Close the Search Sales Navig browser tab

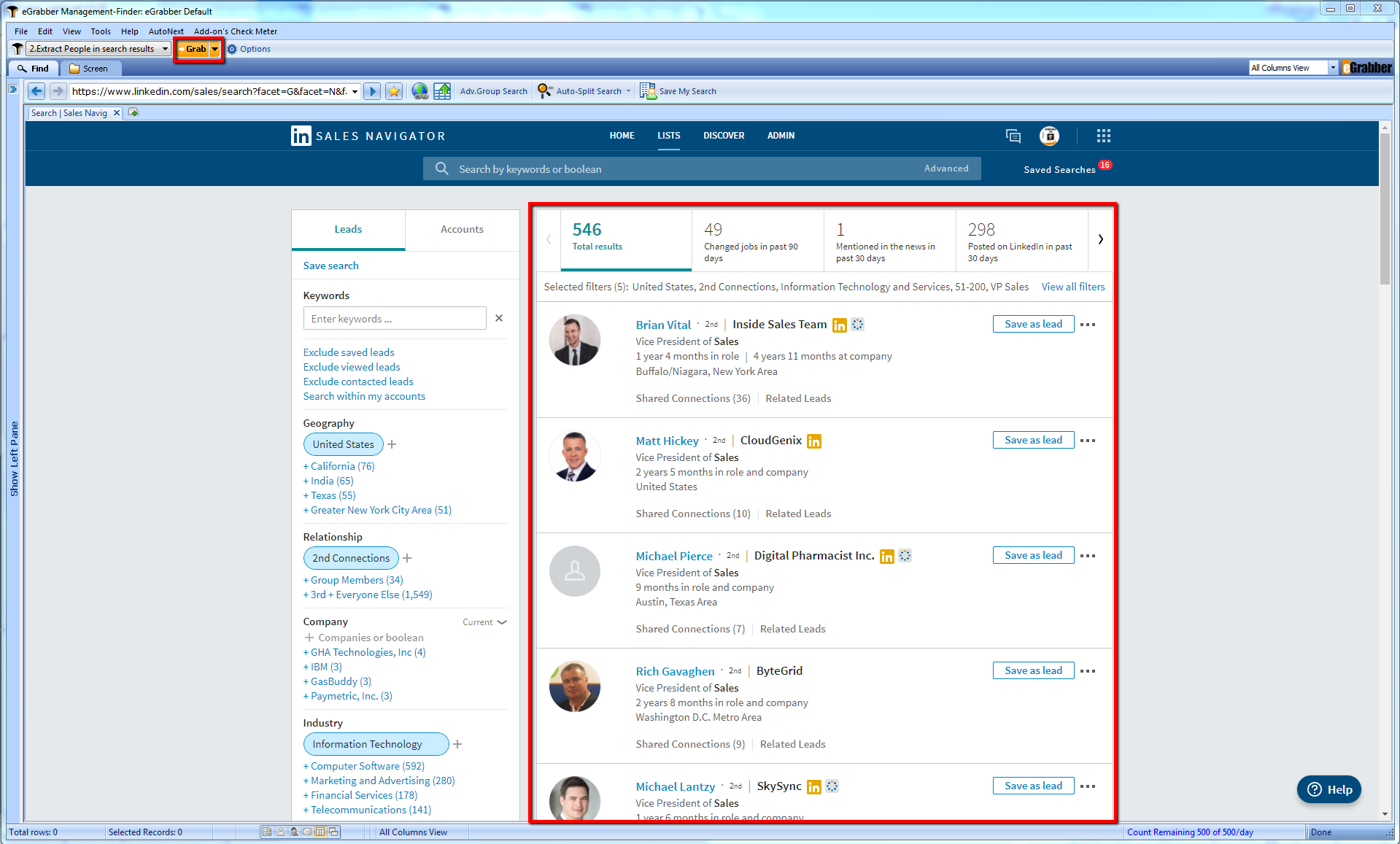pyautogui.click(x=117, y=113)
